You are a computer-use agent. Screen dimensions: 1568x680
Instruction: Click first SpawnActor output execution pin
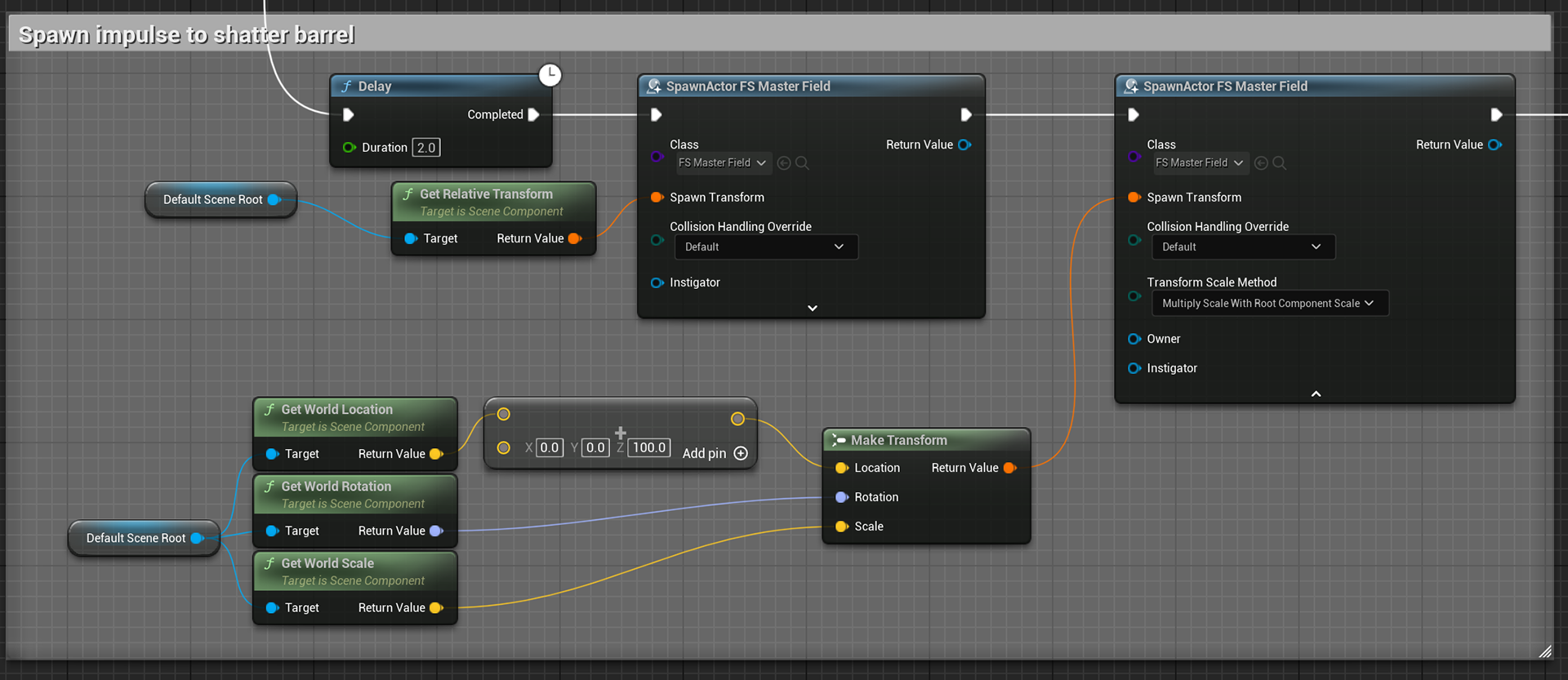click(966, 115)
